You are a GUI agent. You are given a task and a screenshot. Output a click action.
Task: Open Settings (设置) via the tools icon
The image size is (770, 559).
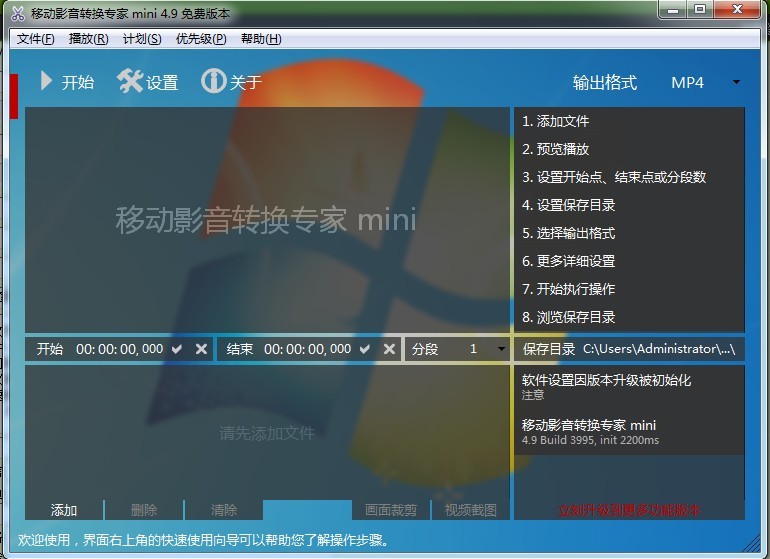coord(130,82)
